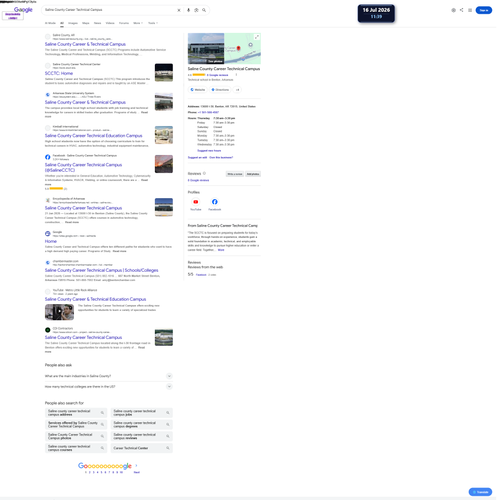Click the date and time widget showing 16 Jul 2026
499x500 pixels.
coord(376,13)
